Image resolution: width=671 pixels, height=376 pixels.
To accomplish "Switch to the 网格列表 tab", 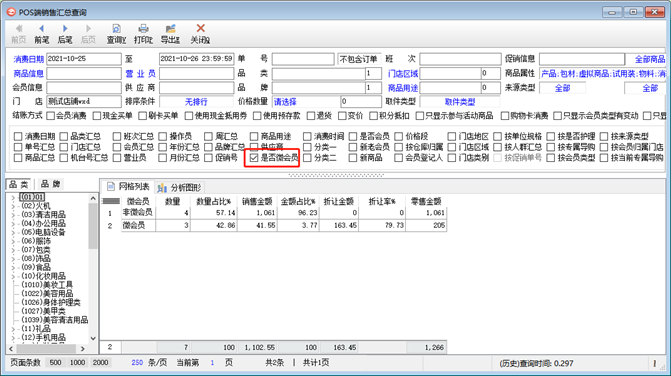I will (128, 187).
